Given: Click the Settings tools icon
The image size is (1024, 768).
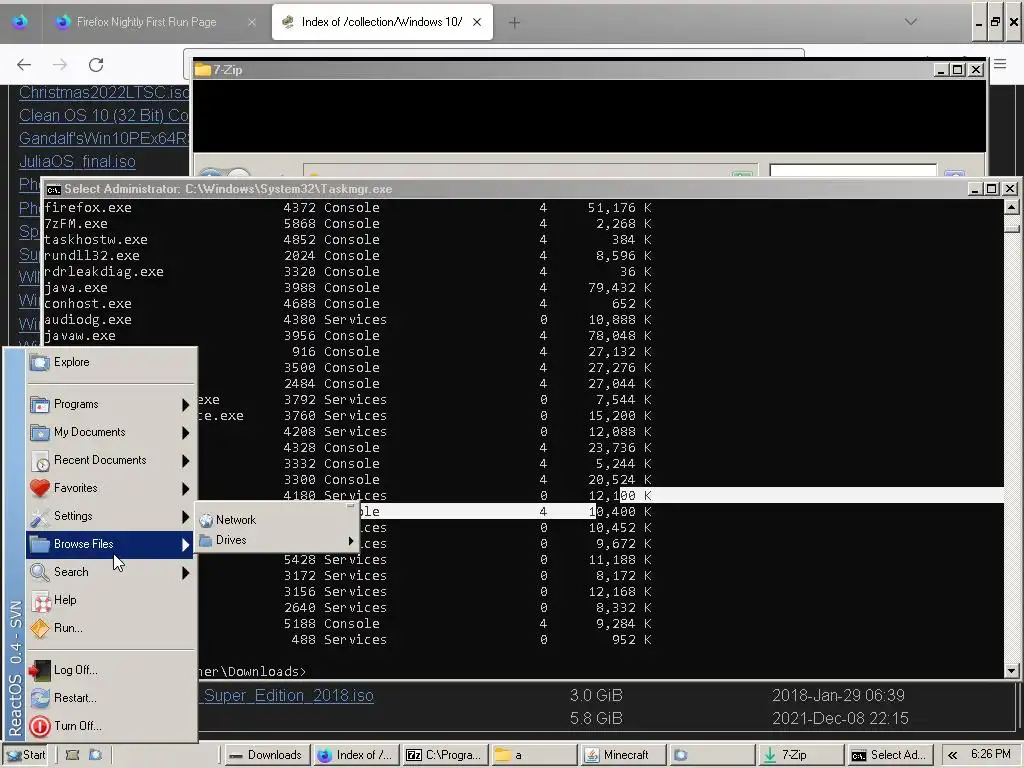Looking at the screenshot, I should [x=40, y=517].
